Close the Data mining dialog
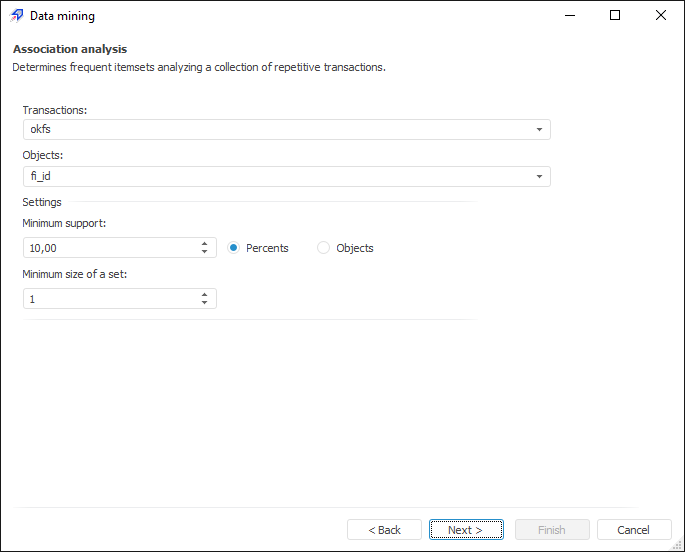 [x=661, y=16]
